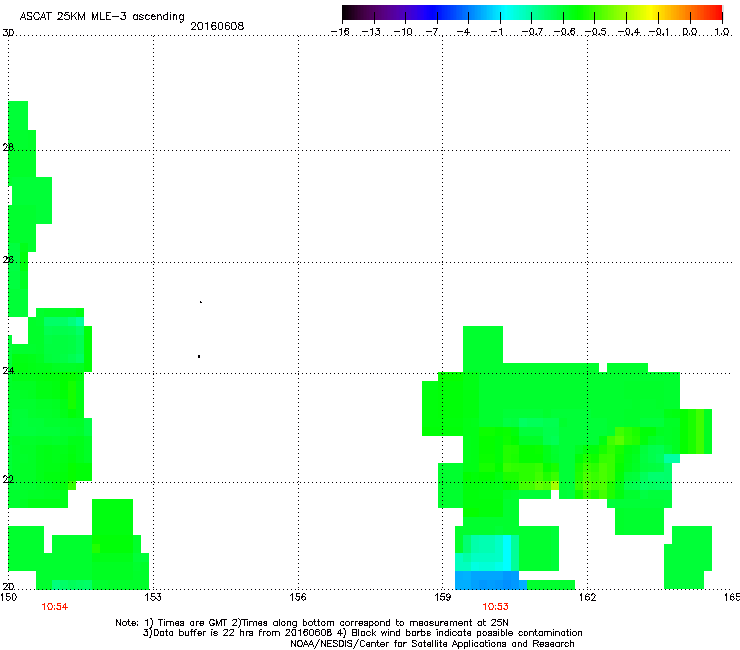Click the note line "3)Data buffer is 22 hrs"

point(362,633)
